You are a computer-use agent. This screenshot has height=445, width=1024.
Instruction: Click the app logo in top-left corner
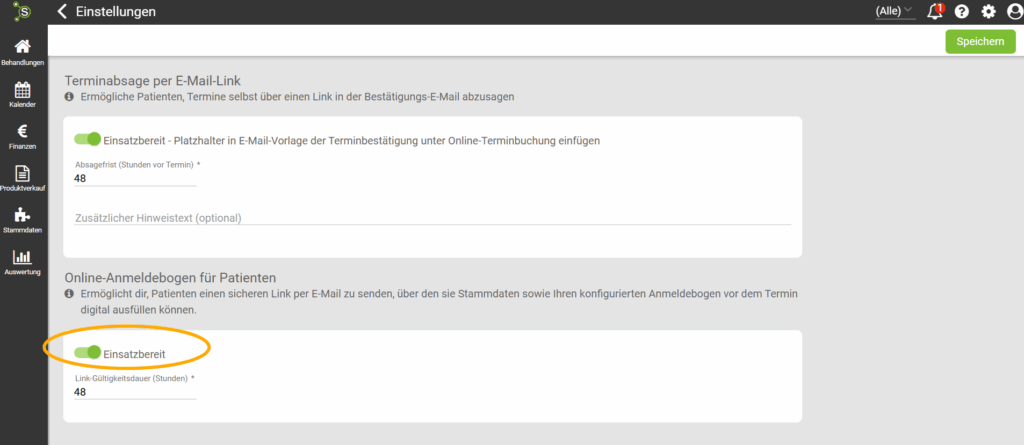[22, 12]
